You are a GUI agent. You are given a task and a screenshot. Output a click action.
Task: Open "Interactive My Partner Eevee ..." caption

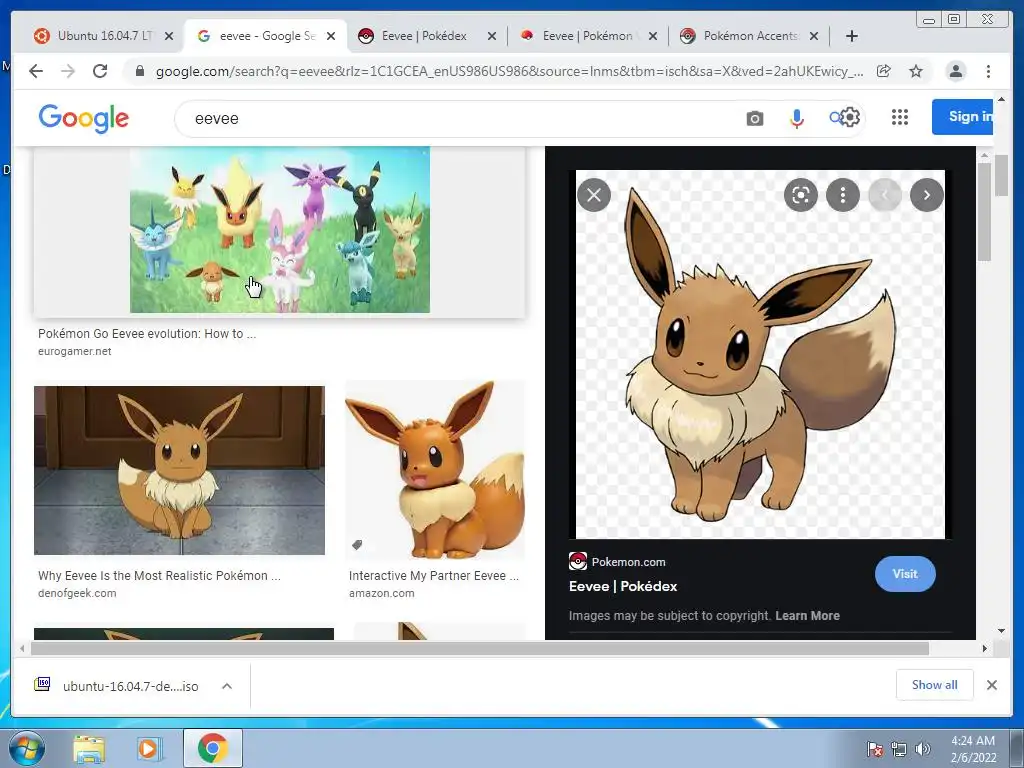[x=434, y=575]
